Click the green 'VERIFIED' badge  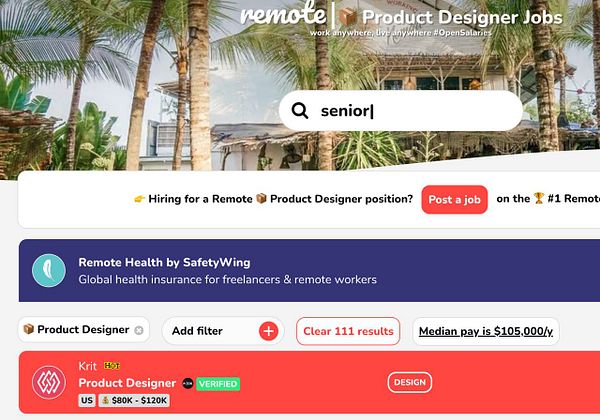coord(218,384)
